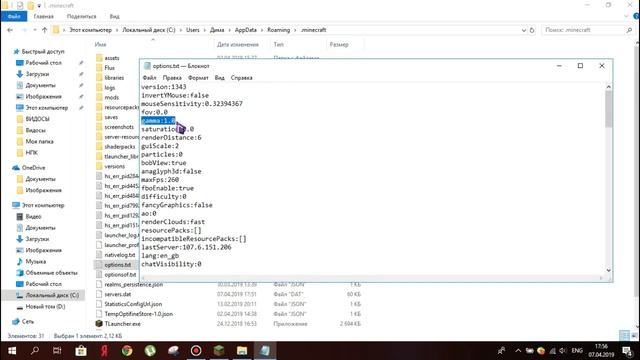Open uTorrent from taskbar

pyautogui.click(x=150, y=351)
